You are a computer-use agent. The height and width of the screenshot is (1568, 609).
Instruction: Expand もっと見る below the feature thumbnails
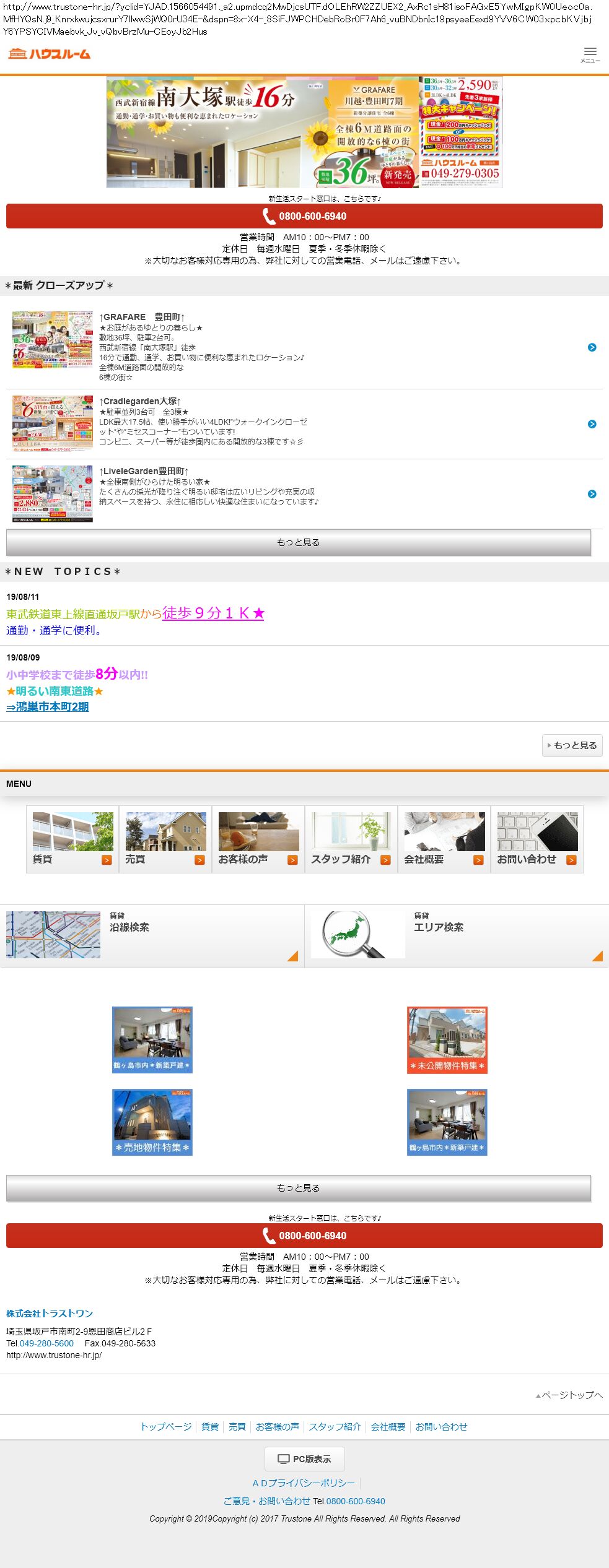pyautogui.click(x=298, y=1188)
